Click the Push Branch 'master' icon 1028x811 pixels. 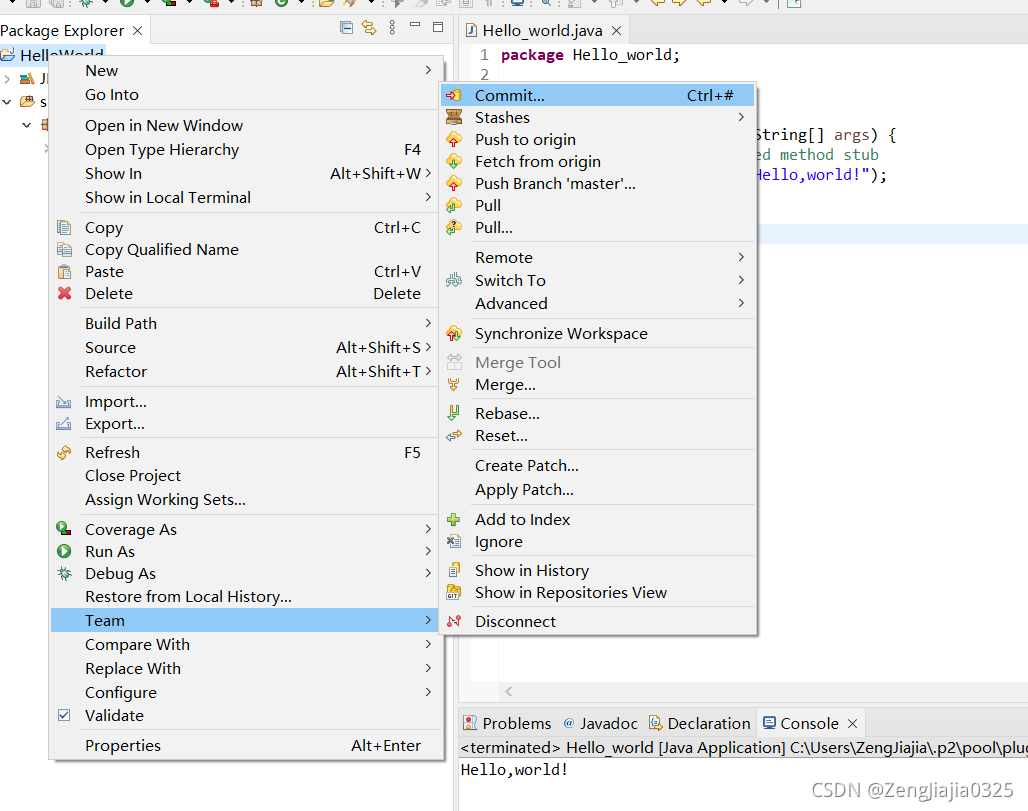[454, 184]
